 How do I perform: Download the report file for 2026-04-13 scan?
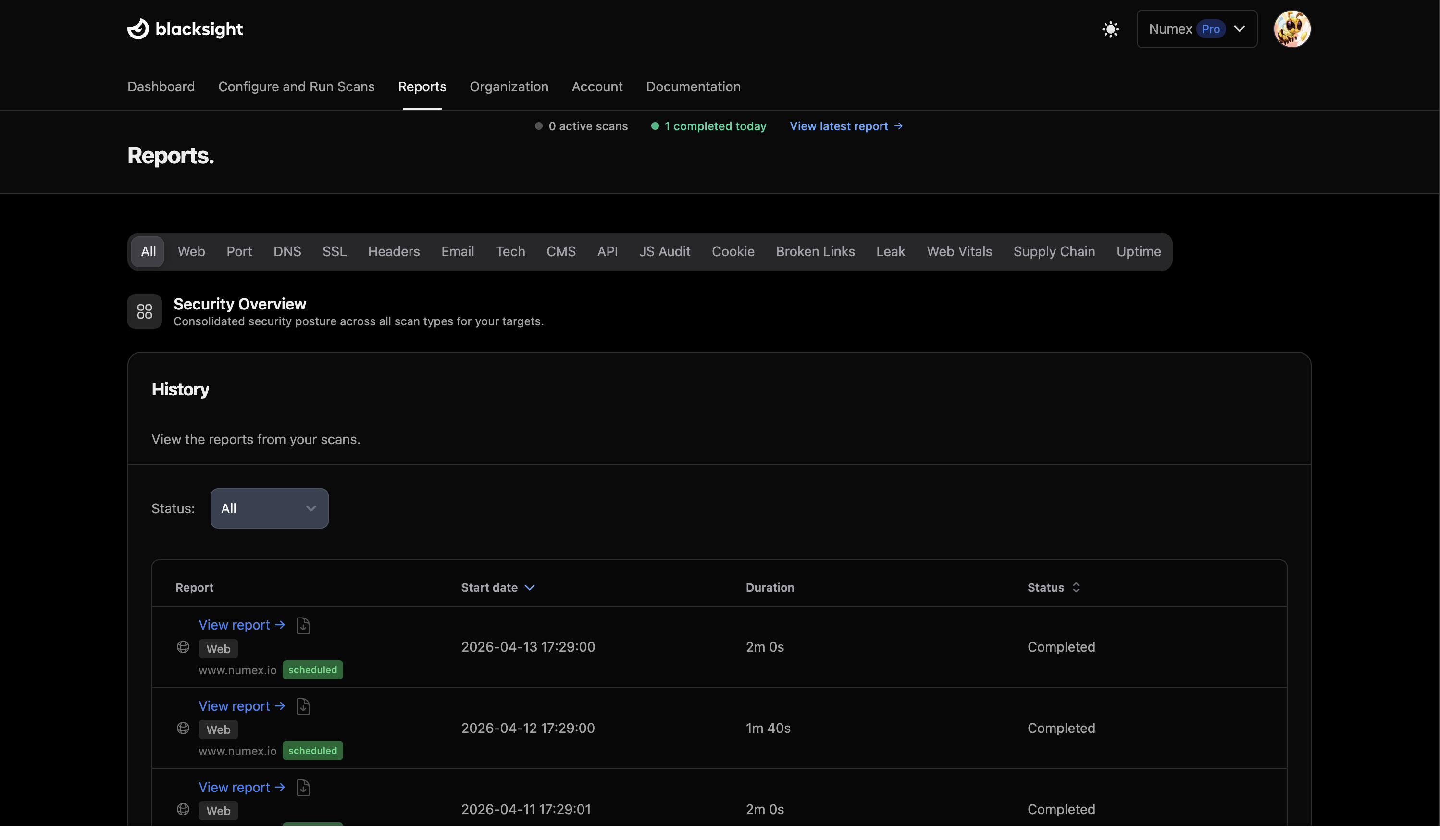(x=303, y=625)
